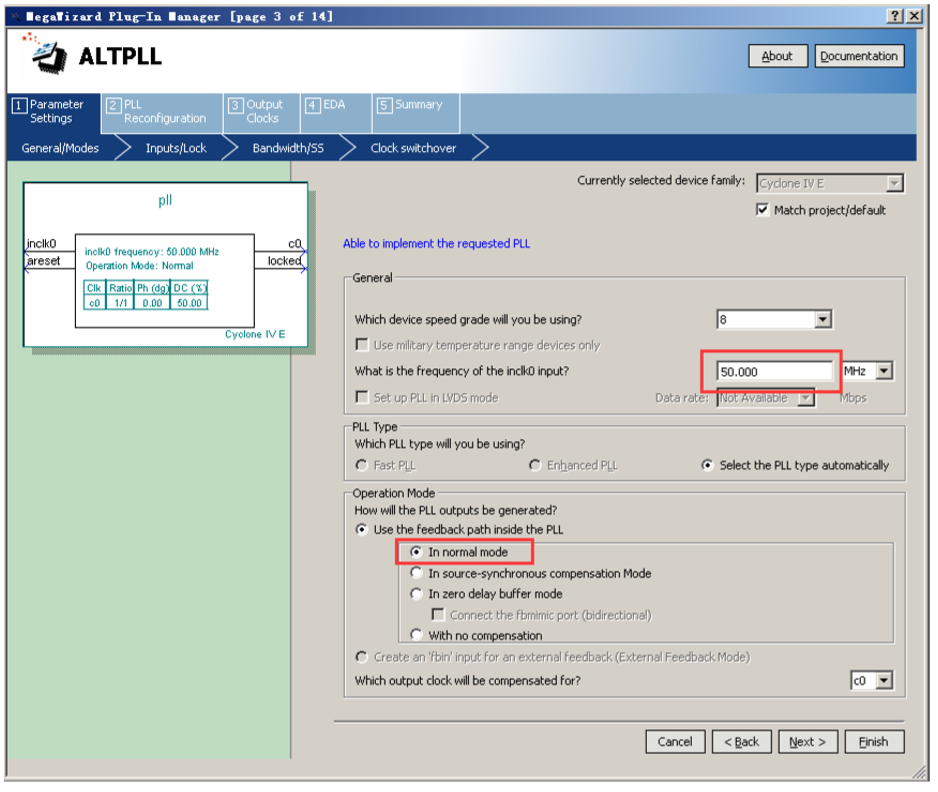938x792 pixels.
Task: Switch to Output Clocks tab
Action: (x=261, y=112)
